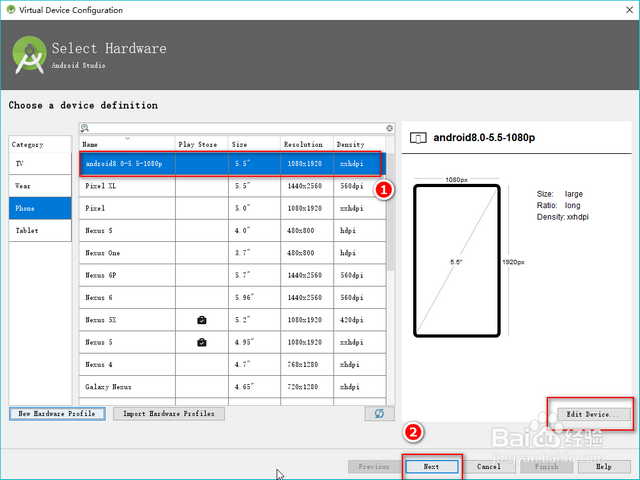
Task: Click the Previous button
Action: click(x=374, y=467)
